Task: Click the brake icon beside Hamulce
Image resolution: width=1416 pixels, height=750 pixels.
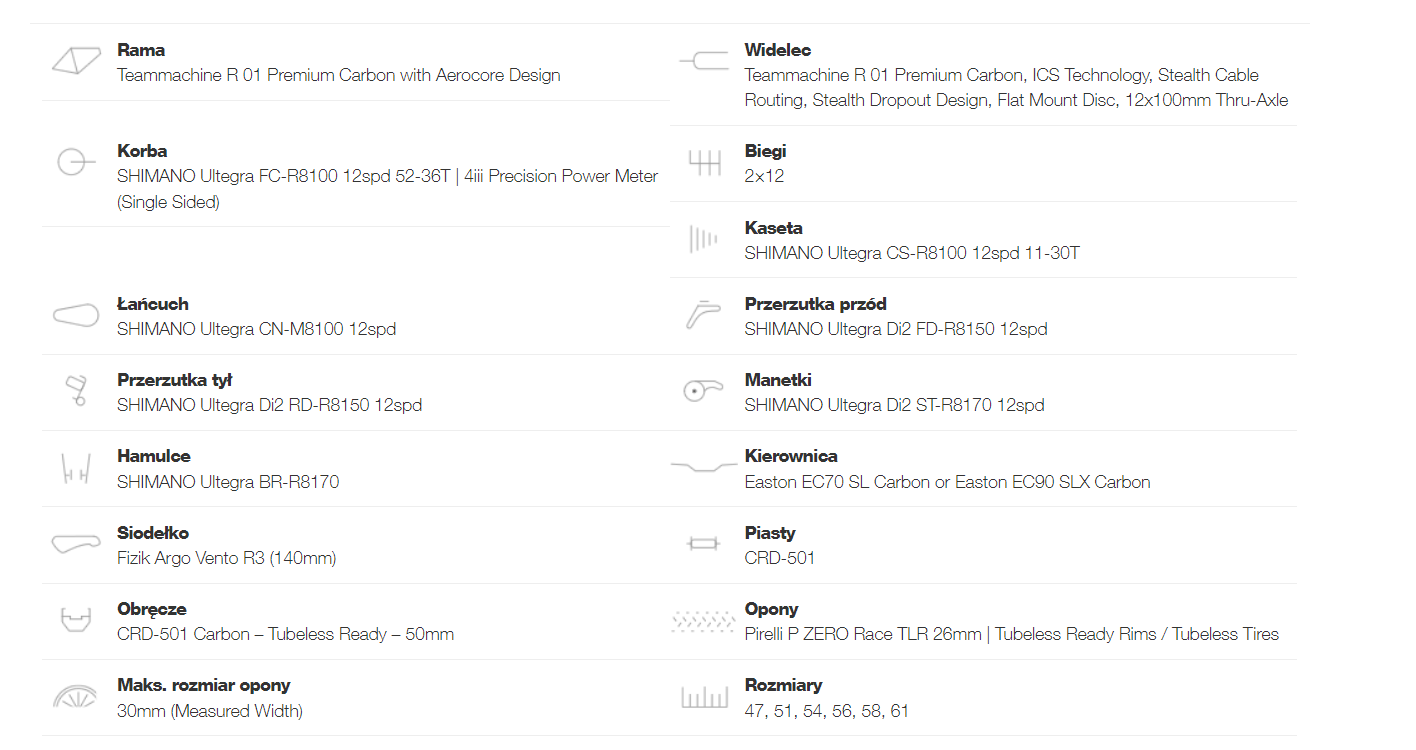Action: coord(76,468)
